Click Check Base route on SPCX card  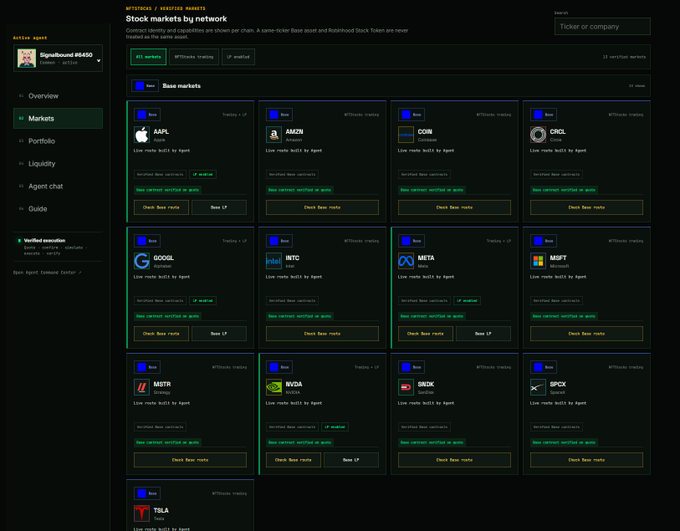pos(586,460)
